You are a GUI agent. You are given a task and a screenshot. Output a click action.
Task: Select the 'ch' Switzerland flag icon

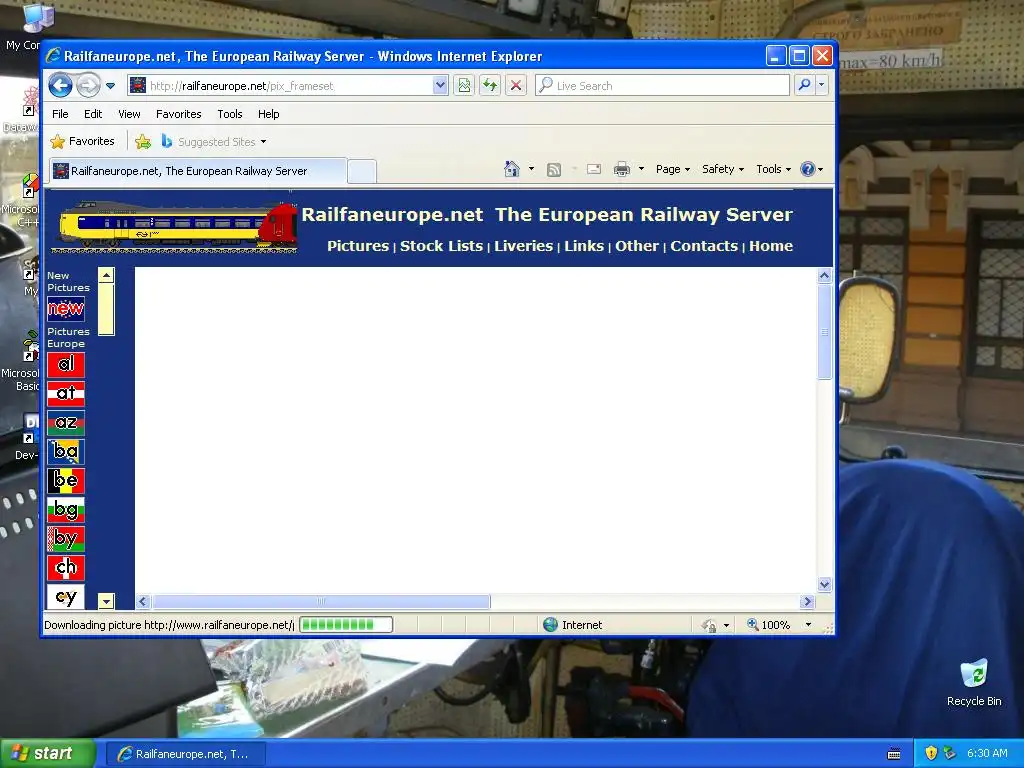66,568
